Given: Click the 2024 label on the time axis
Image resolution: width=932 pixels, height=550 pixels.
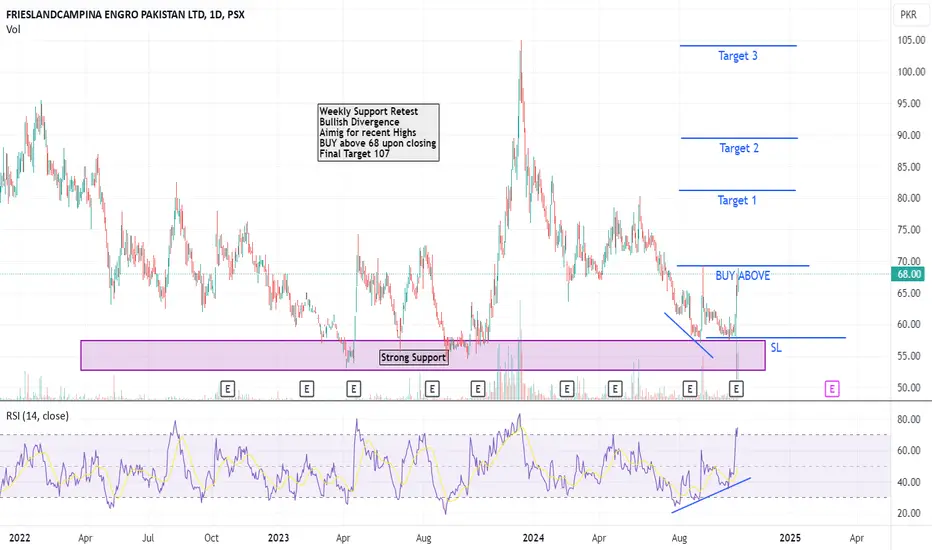Looking at the screenshot, I should (533, 538).
